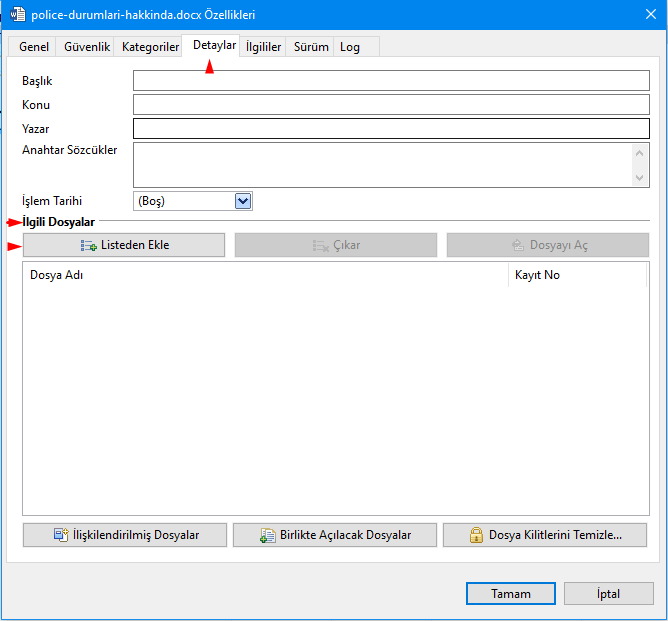
Task: Confirm with the Tamam button
Action: point(510,593)
